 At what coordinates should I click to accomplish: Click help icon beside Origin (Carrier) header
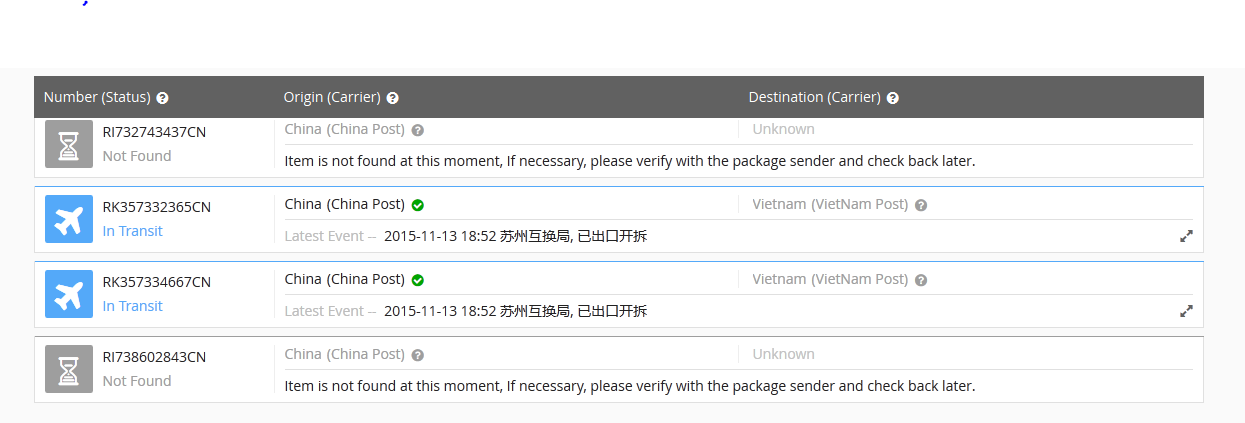[x=393, y=98]
